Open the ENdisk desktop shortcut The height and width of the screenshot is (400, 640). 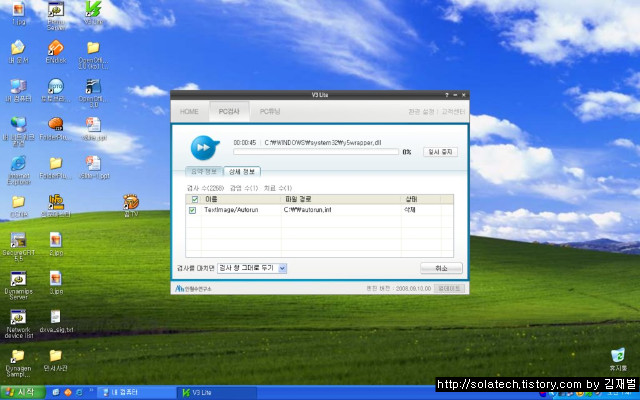click(x=56, y=52)
